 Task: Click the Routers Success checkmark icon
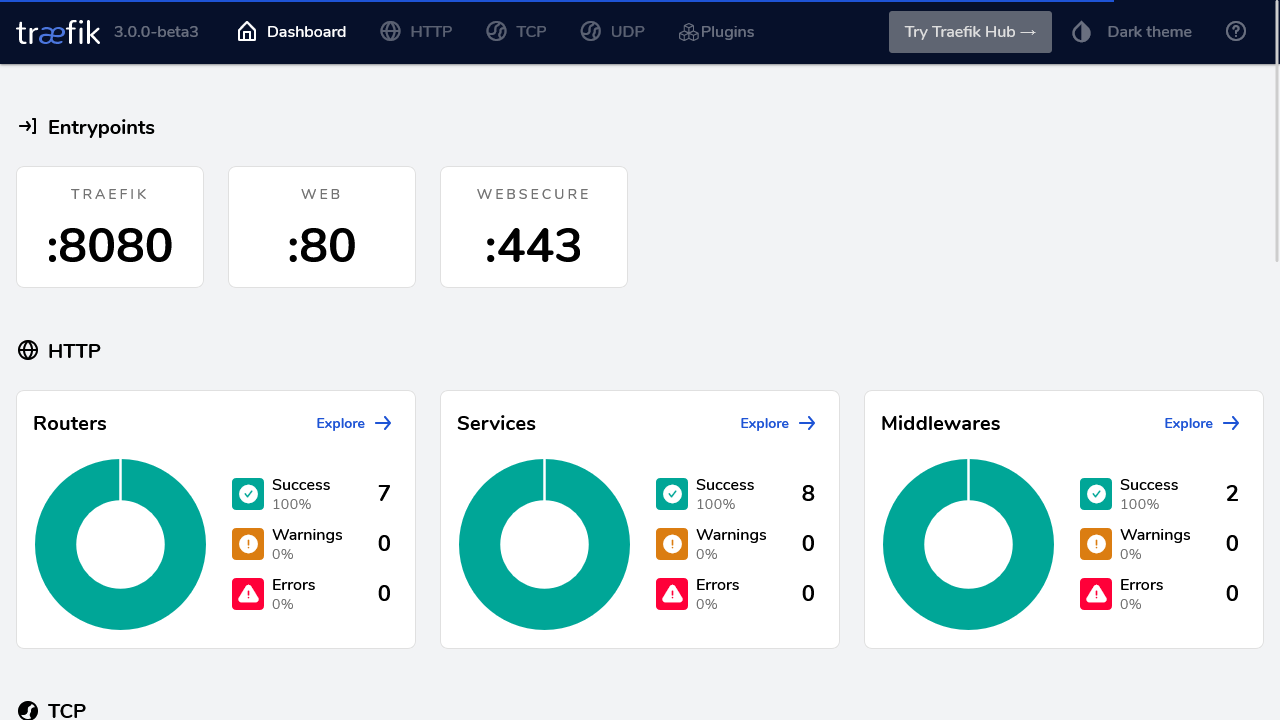pyautogui.click(x=248, y=494)
